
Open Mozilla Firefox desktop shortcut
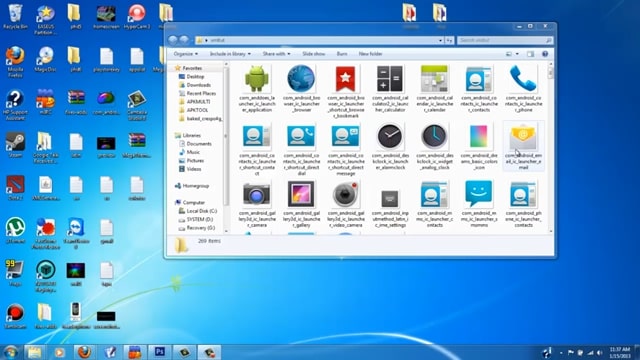coord(15,62)
